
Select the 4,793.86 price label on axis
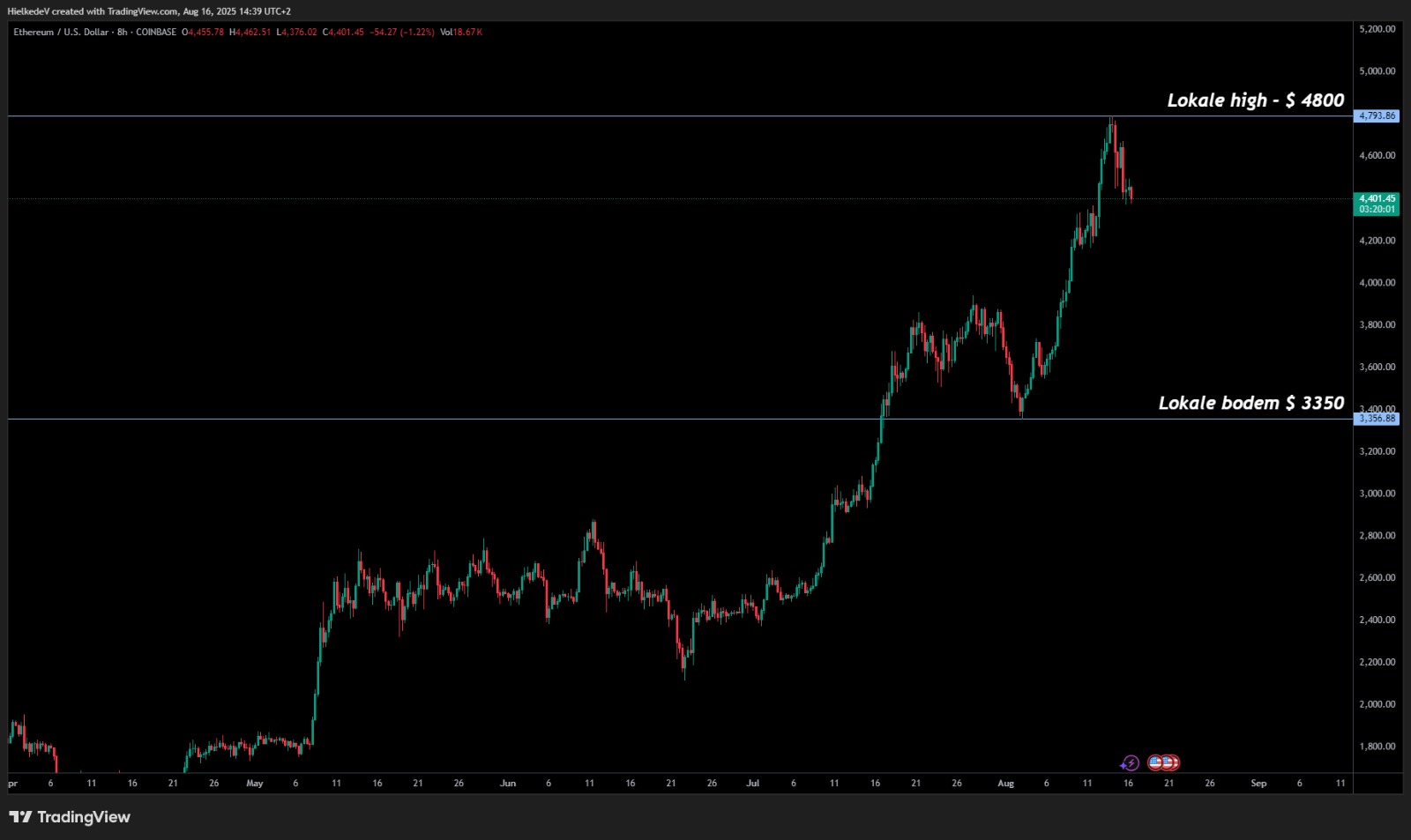[1377, 116]
